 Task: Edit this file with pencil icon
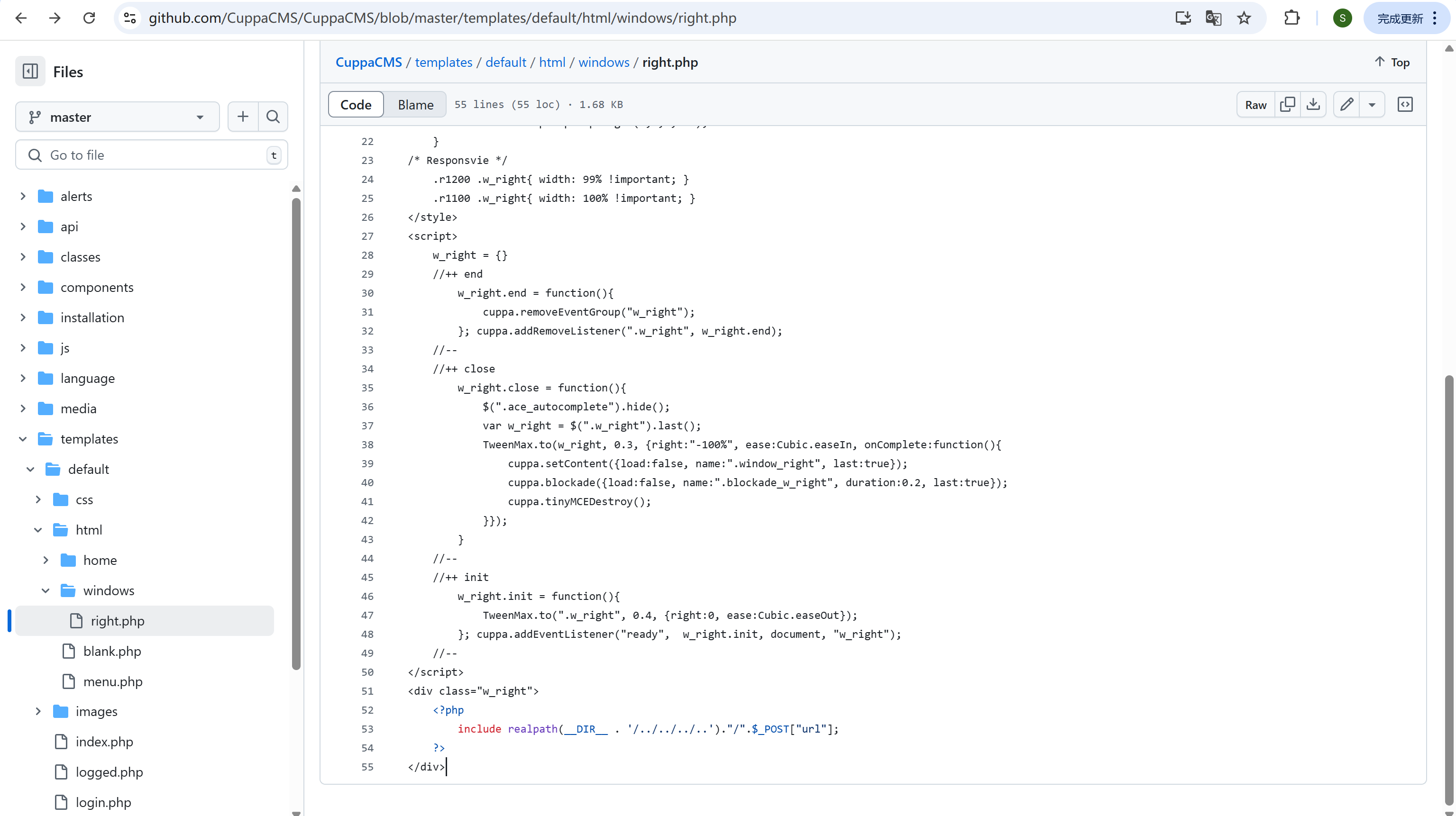point(1347,105)
